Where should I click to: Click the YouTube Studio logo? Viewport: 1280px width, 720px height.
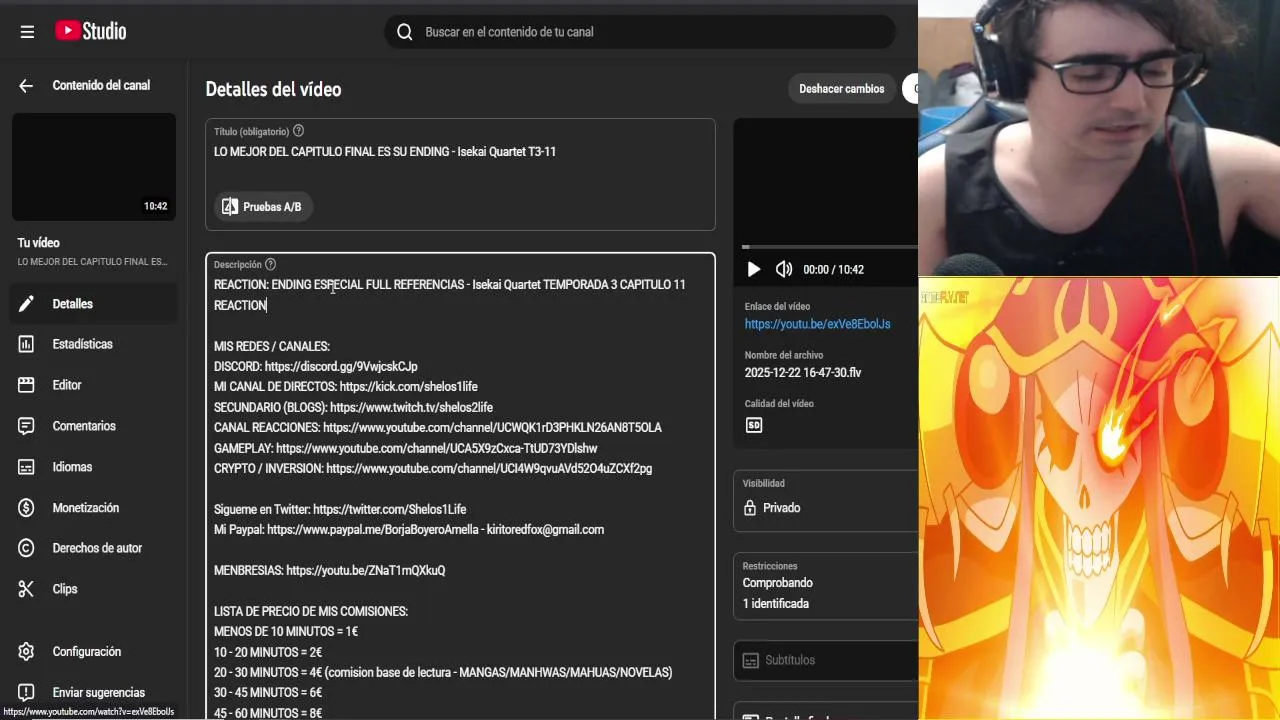[x=91, y=31]
